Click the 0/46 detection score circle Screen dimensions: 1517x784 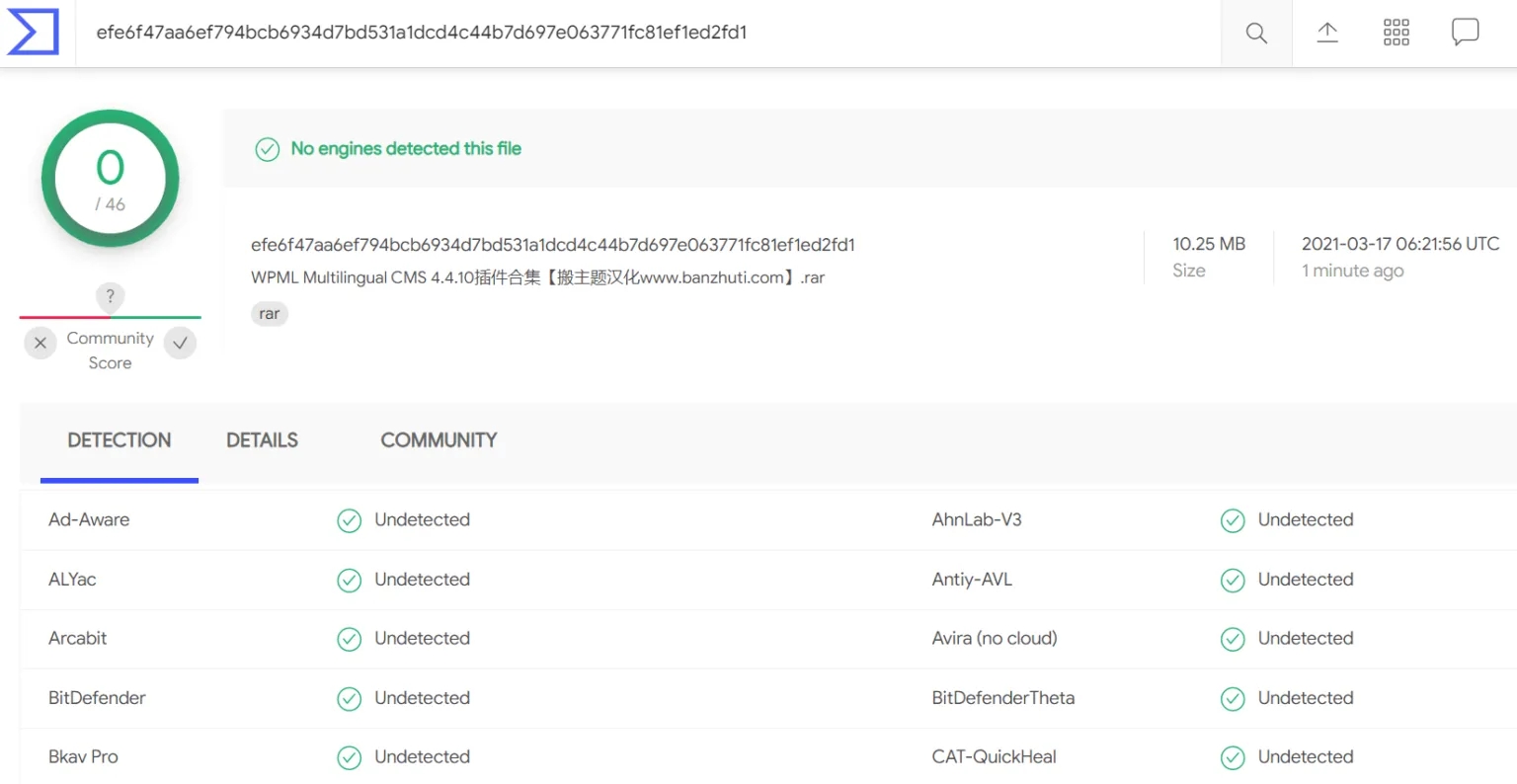click(x=110, y=179)
